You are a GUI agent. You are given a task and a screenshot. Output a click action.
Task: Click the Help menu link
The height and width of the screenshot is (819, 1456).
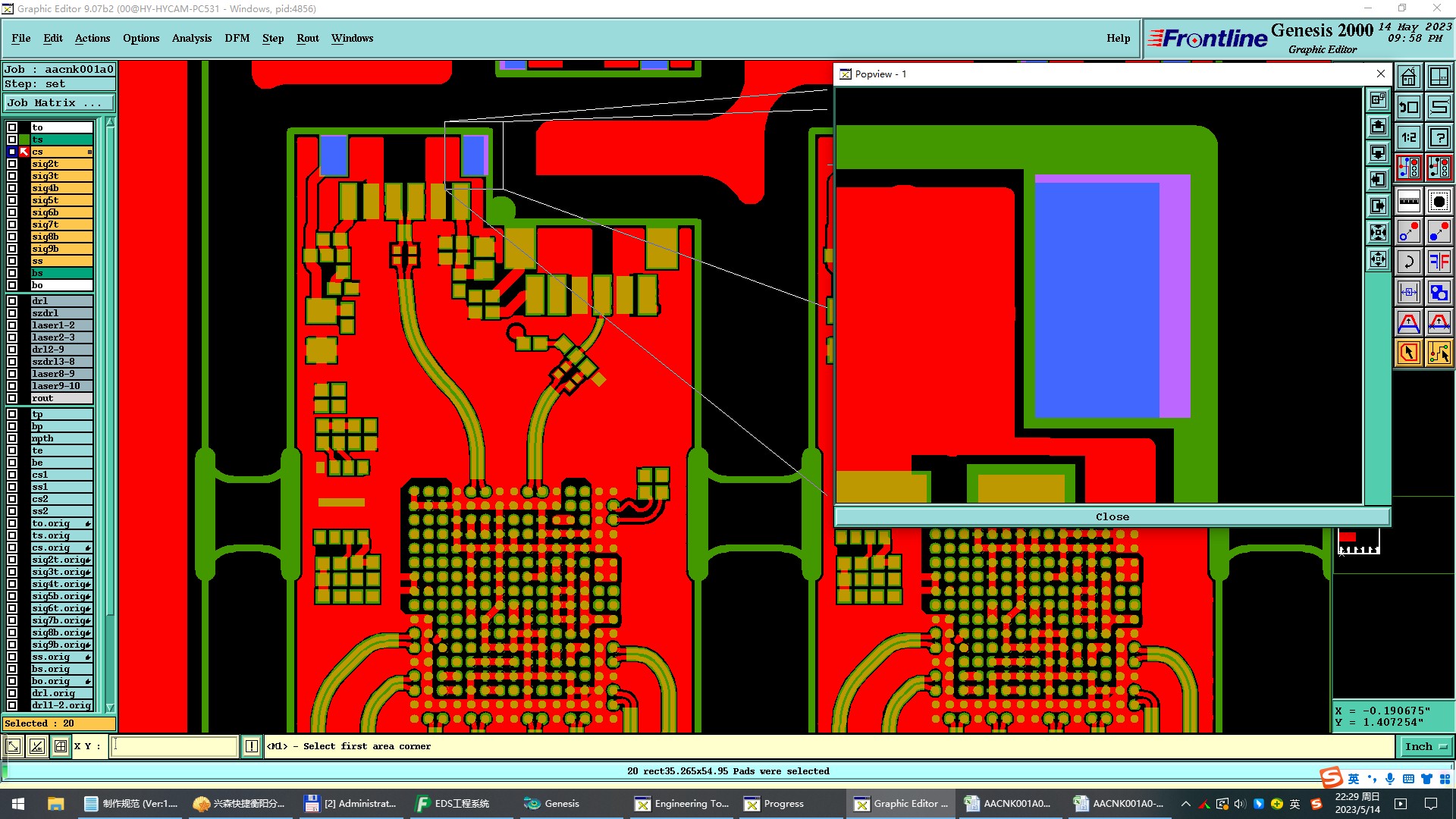tap(1118, 38)
